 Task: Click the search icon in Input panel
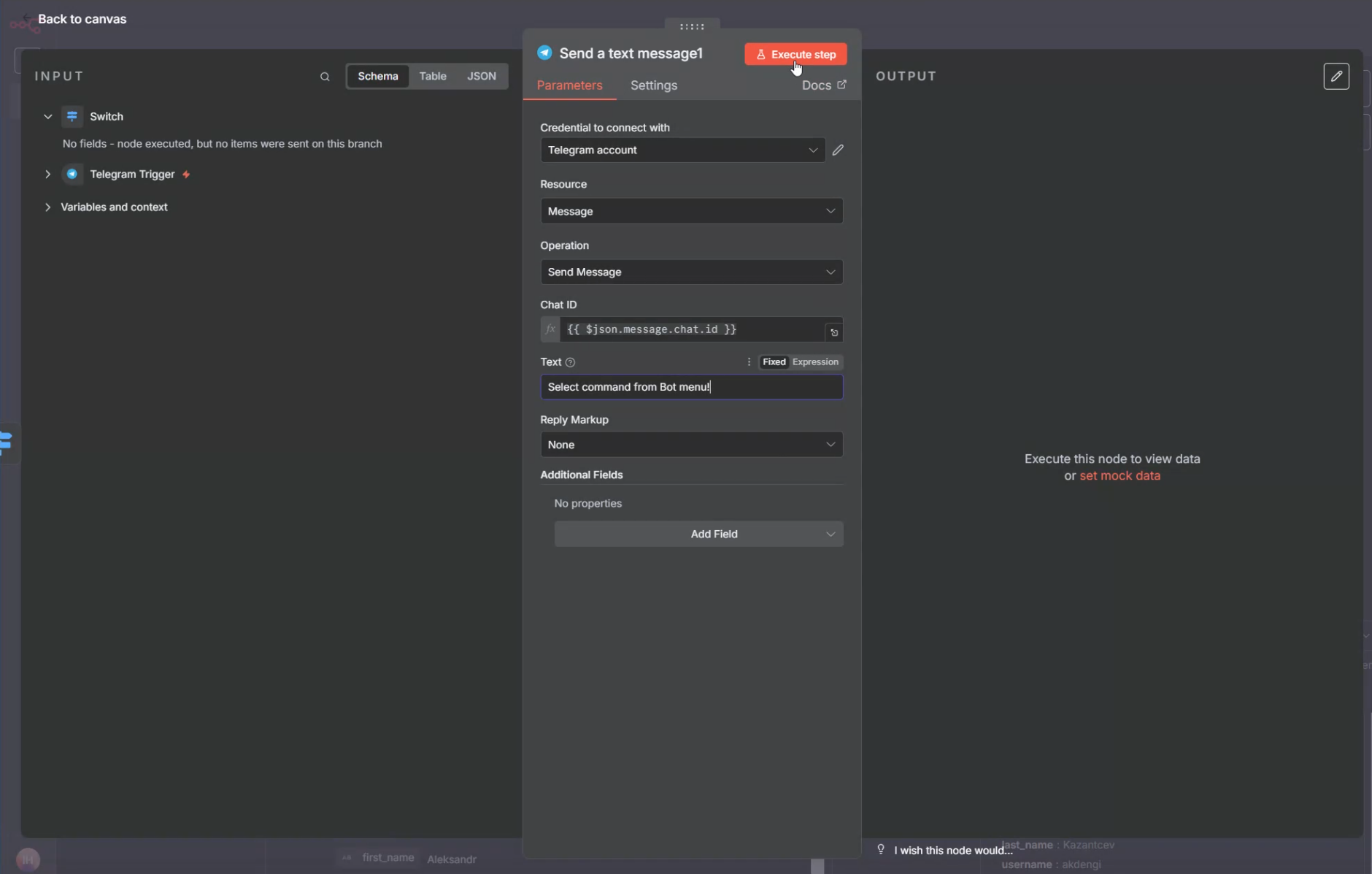point(325,77)
